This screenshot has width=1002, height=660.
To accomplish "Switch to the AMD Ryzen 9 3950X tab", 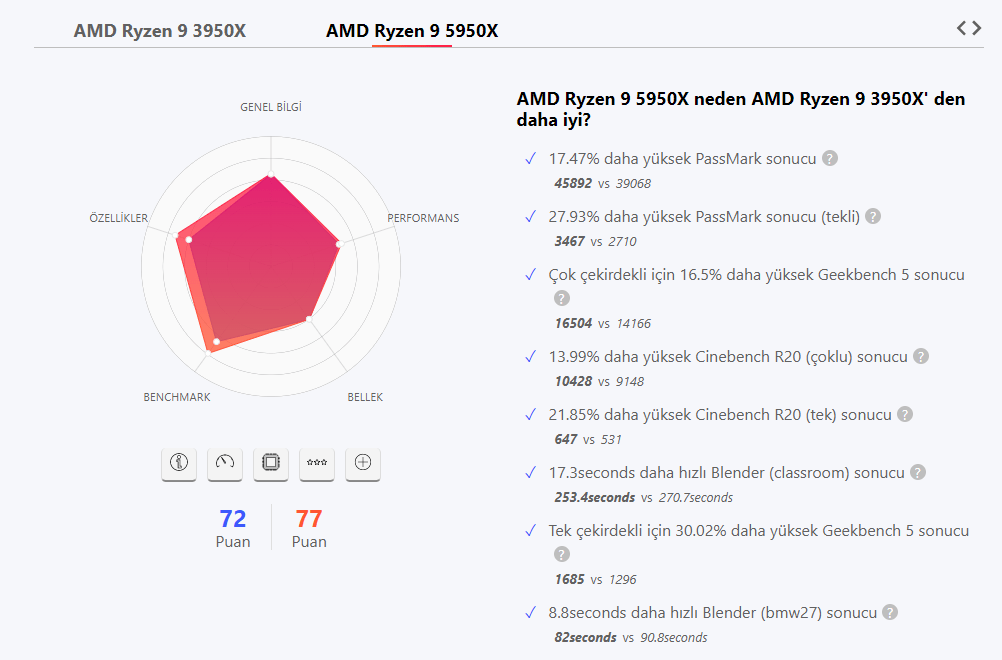I will (x=160, y=31).
